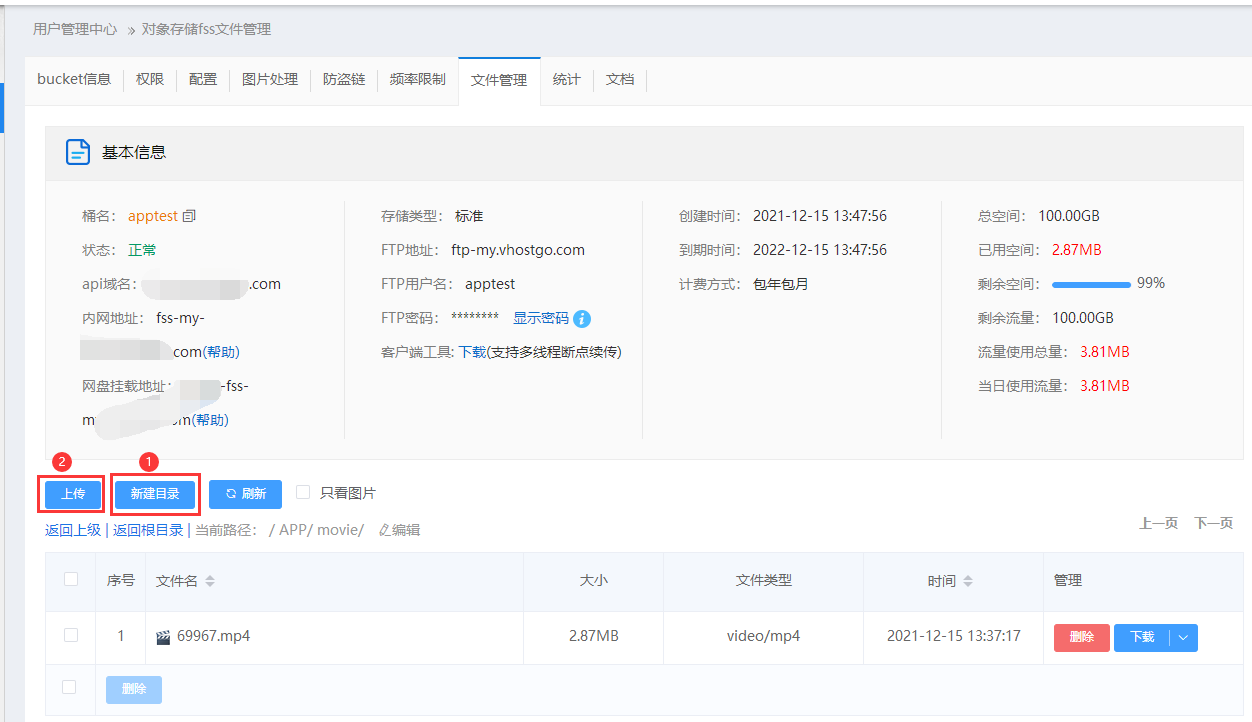Go to the 统计 tab
This screenshot has width=1252, height=722.
tap(566, 79)
